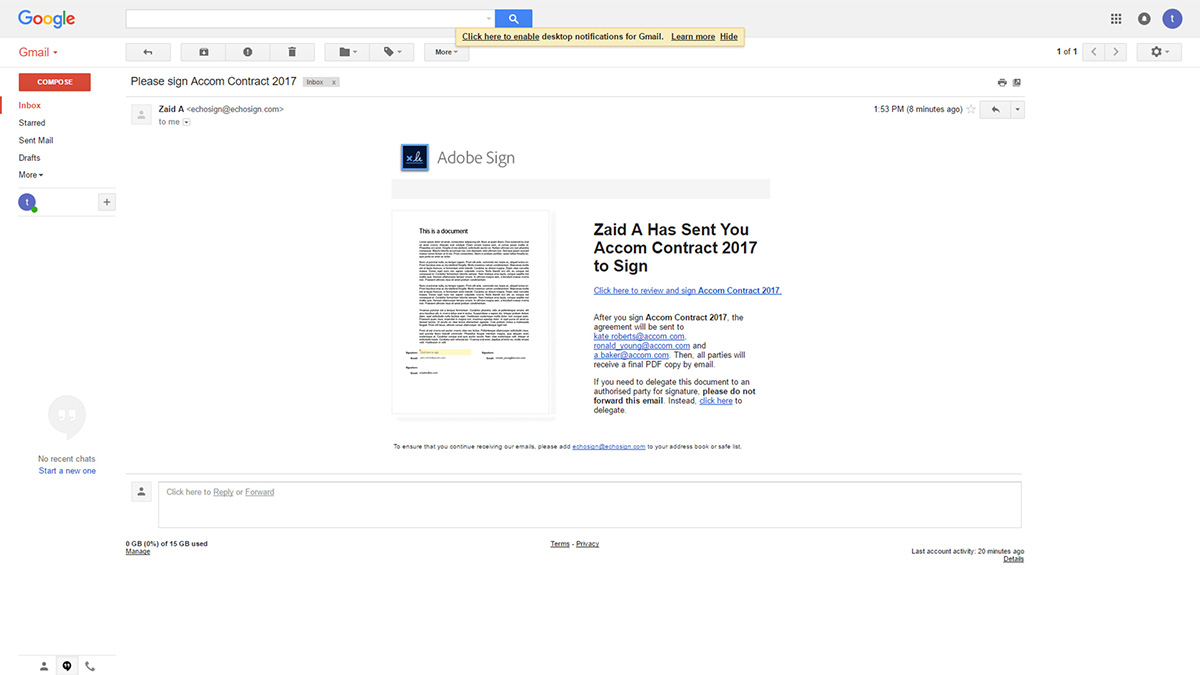Go to the older conversation arrow

[x=1117, y=51]
